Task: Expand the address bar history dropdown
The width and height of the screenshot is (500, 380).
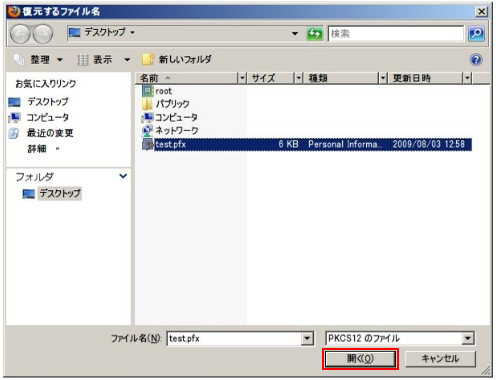Action: tap(295, 33)
